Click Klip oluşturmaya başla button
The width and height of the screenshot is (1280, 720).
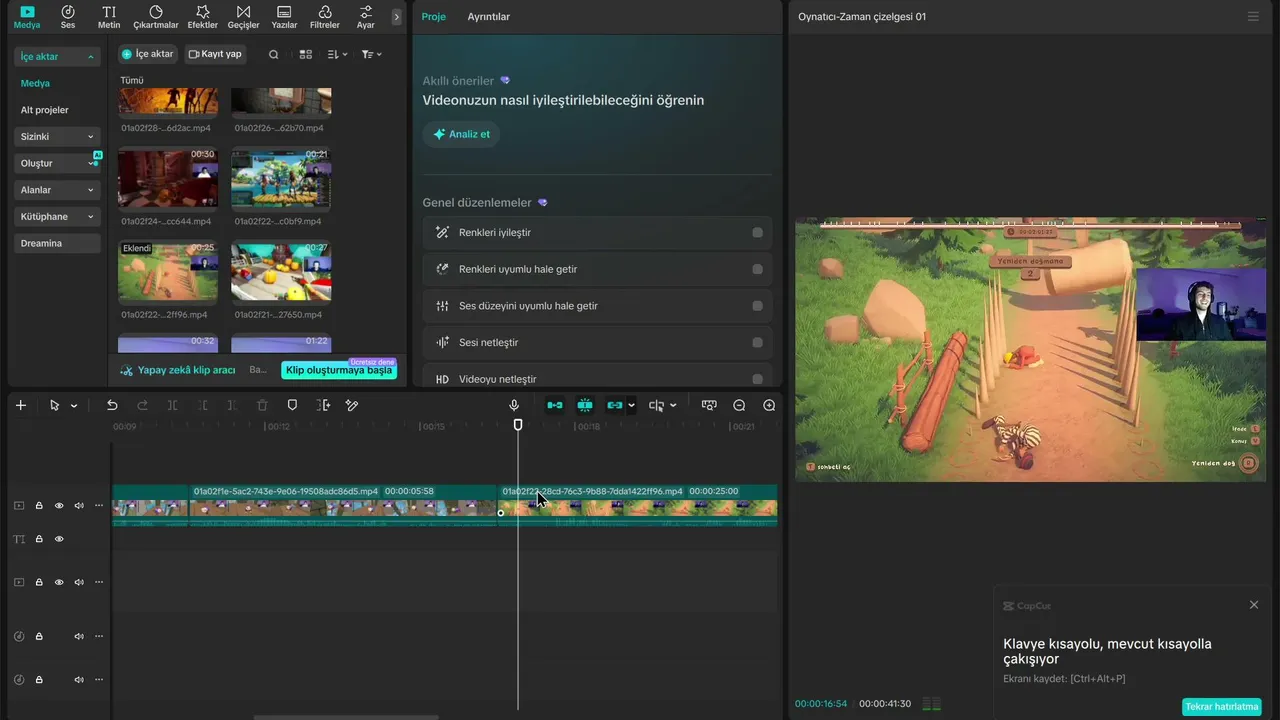click(339, 370)
